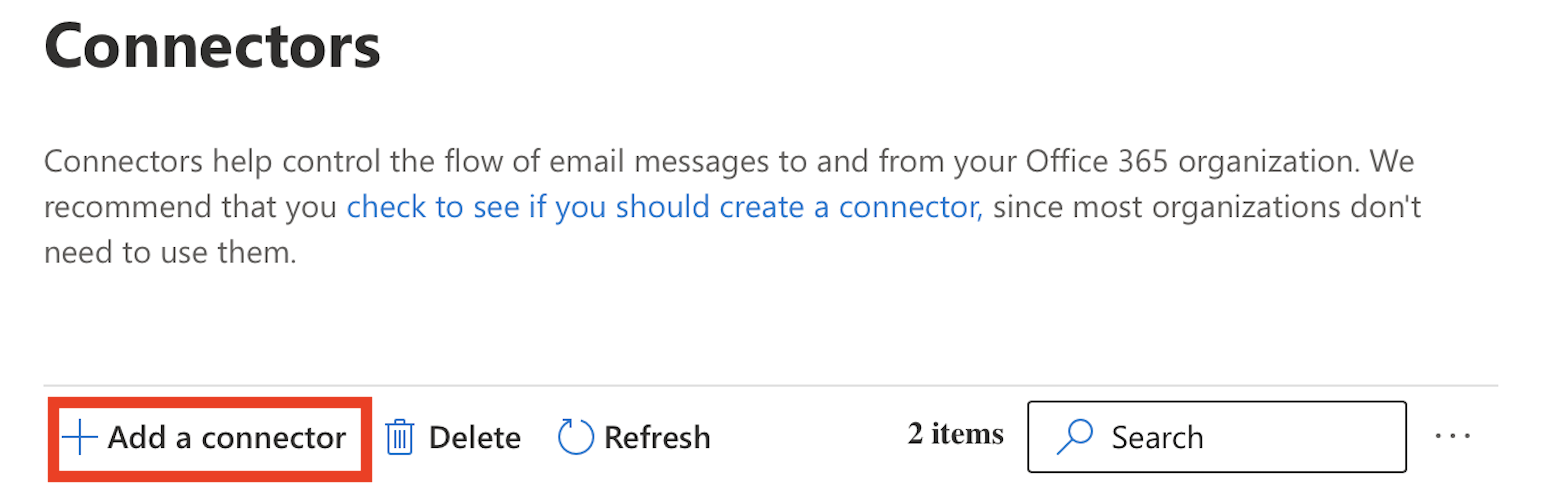Click the "Add a connector" label

(x=227, y=438)
